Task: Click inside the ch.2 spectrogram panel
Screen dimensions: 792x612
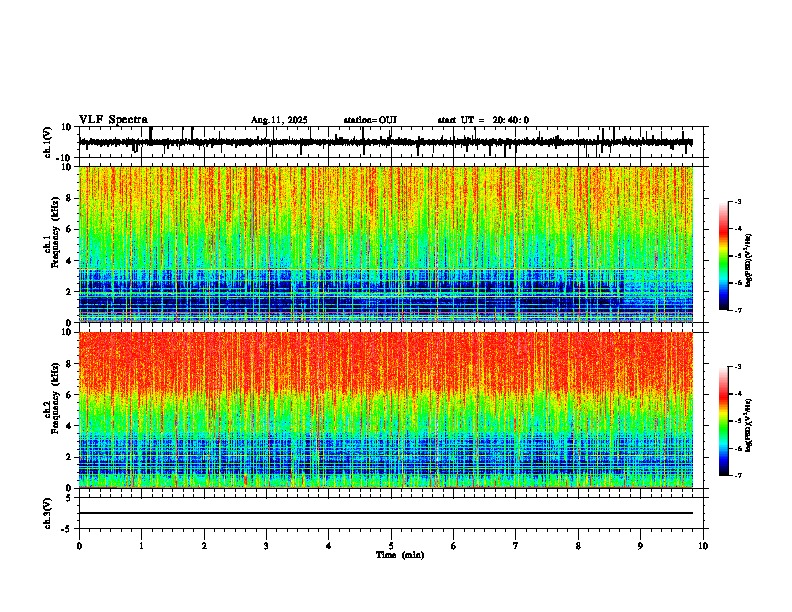Action: pos(386,410)
